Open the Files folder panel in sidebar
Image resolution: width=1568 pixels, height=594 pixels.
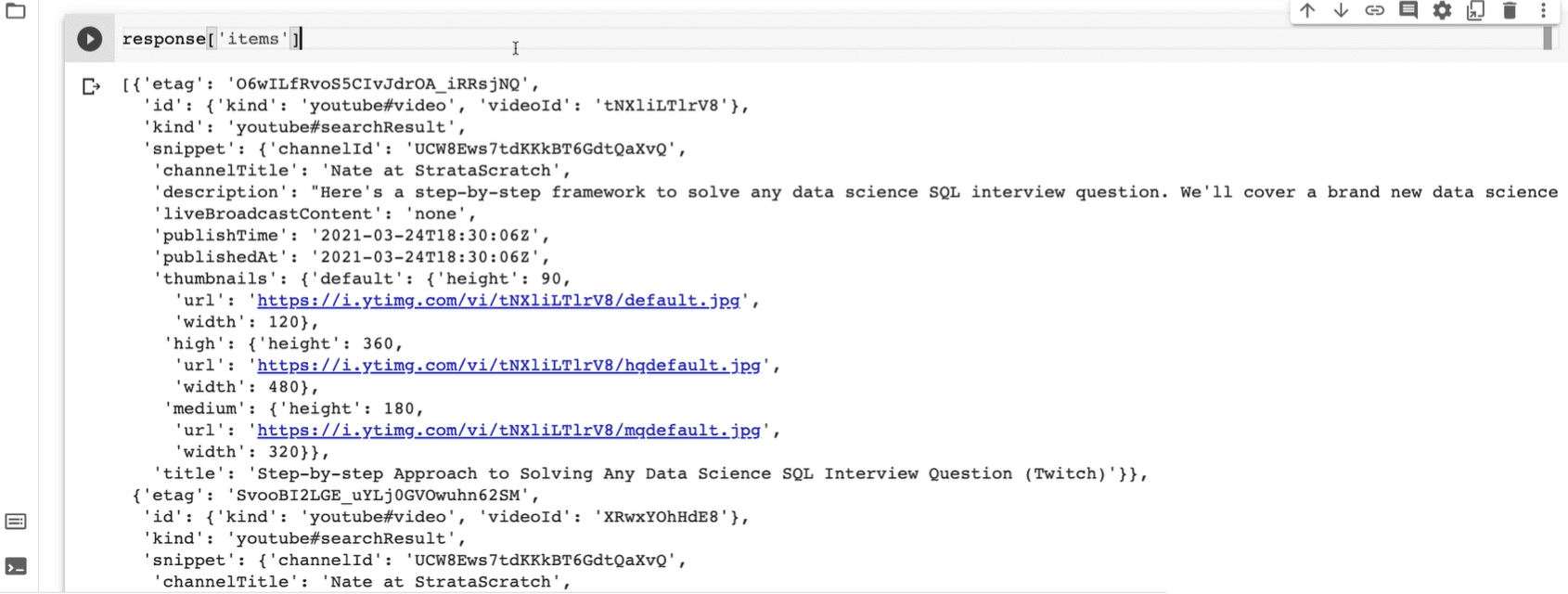click(x=16, y=12)
